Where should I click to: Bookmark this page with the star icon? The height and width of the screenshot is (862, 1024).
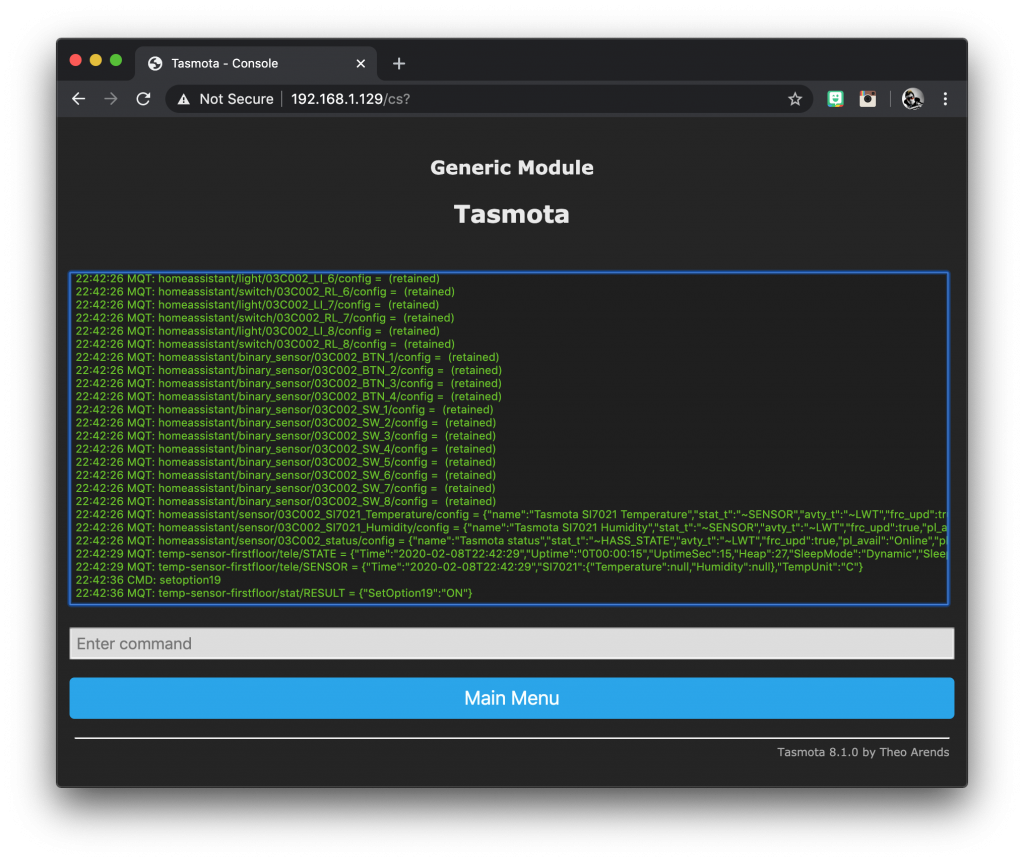tap(795, 99)
